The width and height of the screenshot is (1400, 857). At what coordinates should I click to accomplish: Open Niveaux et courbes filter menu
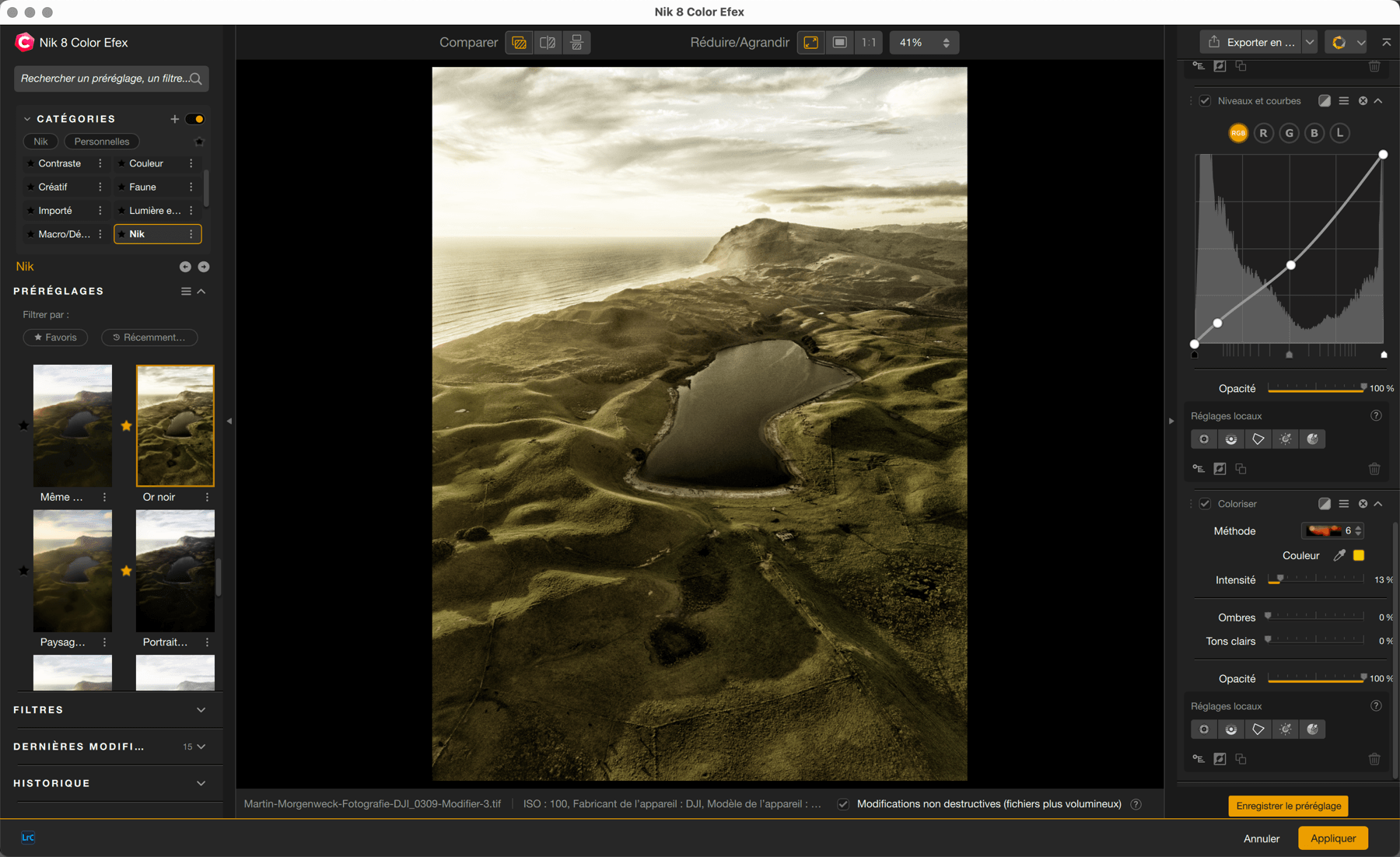pyautogui.click(x=1344, y=101)
